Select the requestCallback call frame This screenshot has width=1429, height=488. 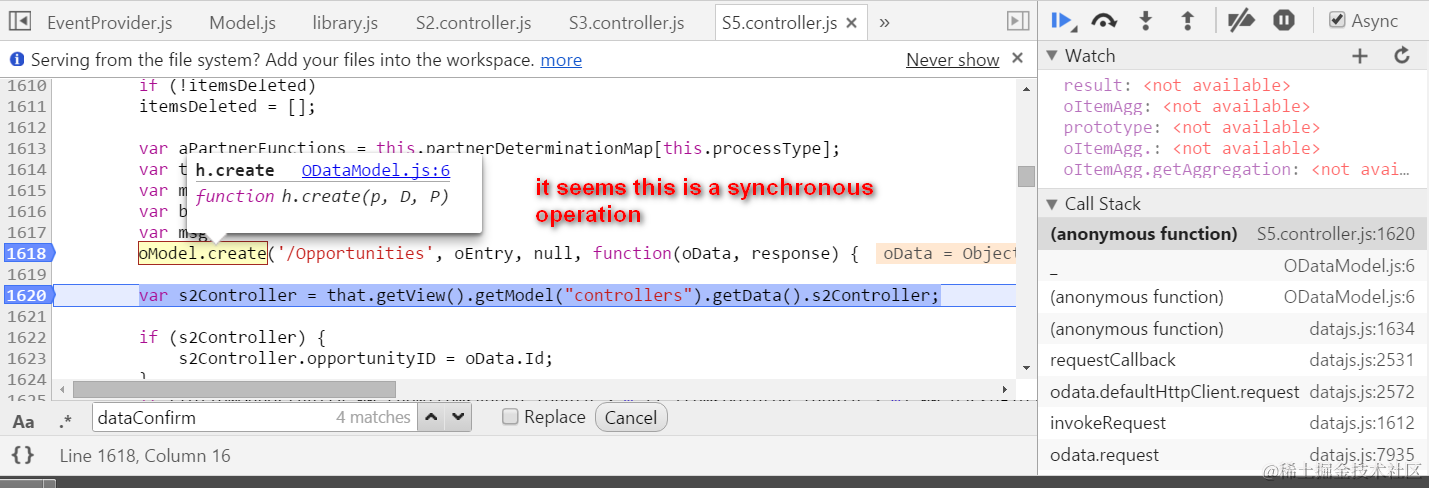[x=1233, y=360]
